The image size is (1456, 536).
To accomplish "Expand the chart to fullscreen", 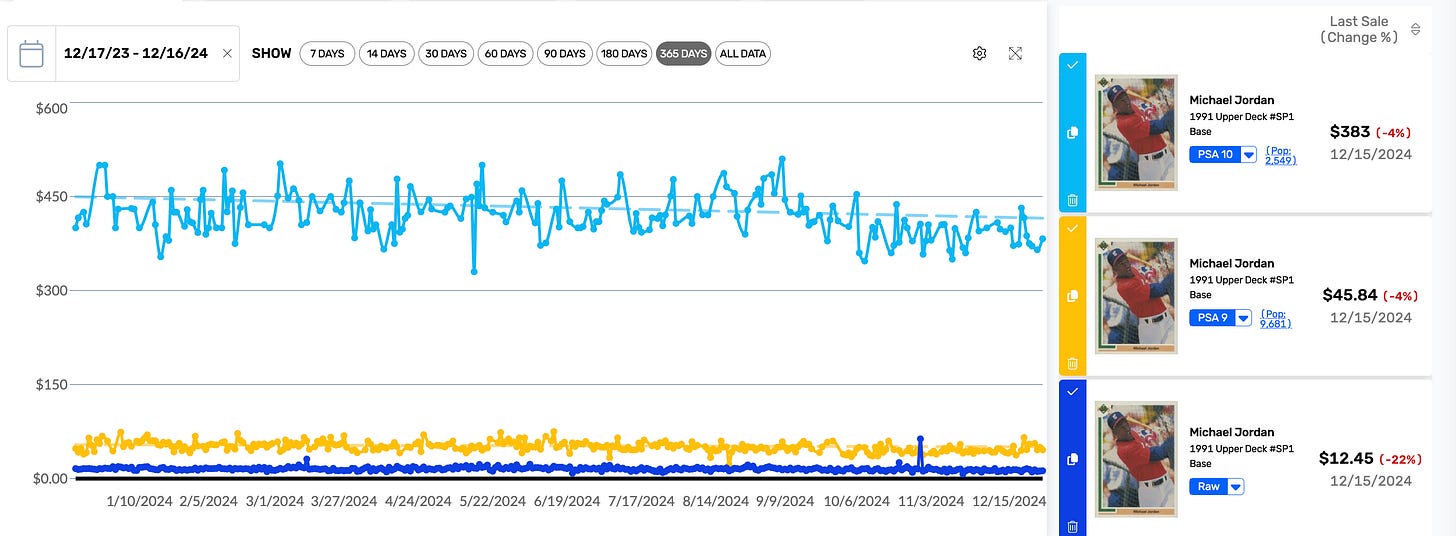I will [1015, 54].
